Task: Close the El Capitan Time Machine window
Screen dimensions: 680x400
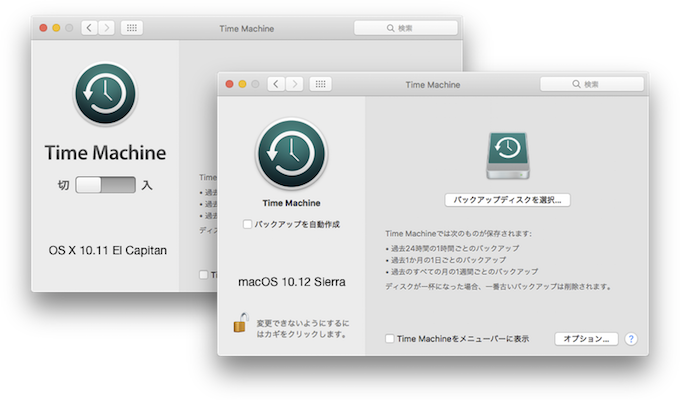Action: [43, 28]
